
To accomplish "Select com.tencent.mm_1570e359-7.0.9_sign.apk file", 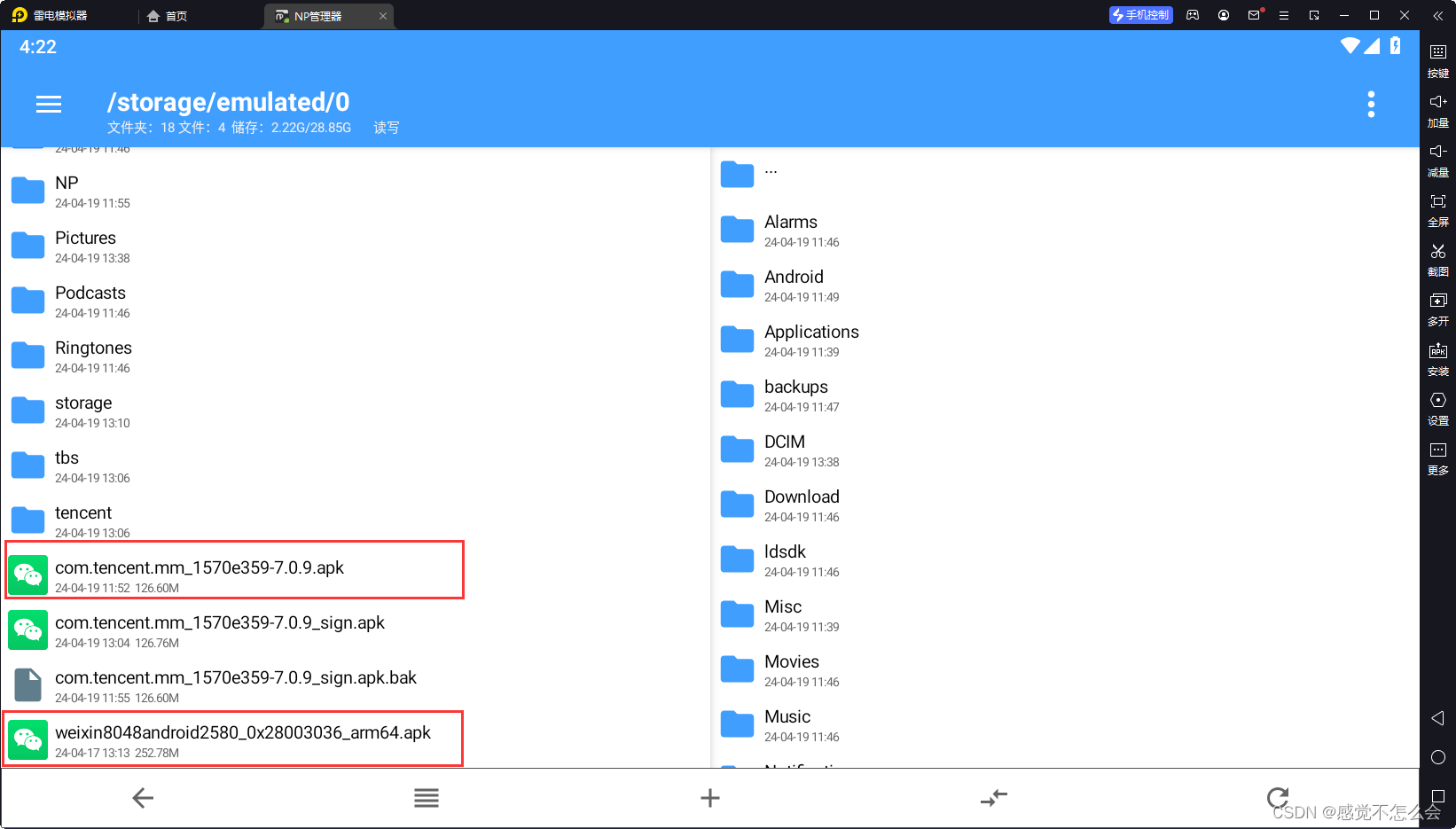I will 356,631.
